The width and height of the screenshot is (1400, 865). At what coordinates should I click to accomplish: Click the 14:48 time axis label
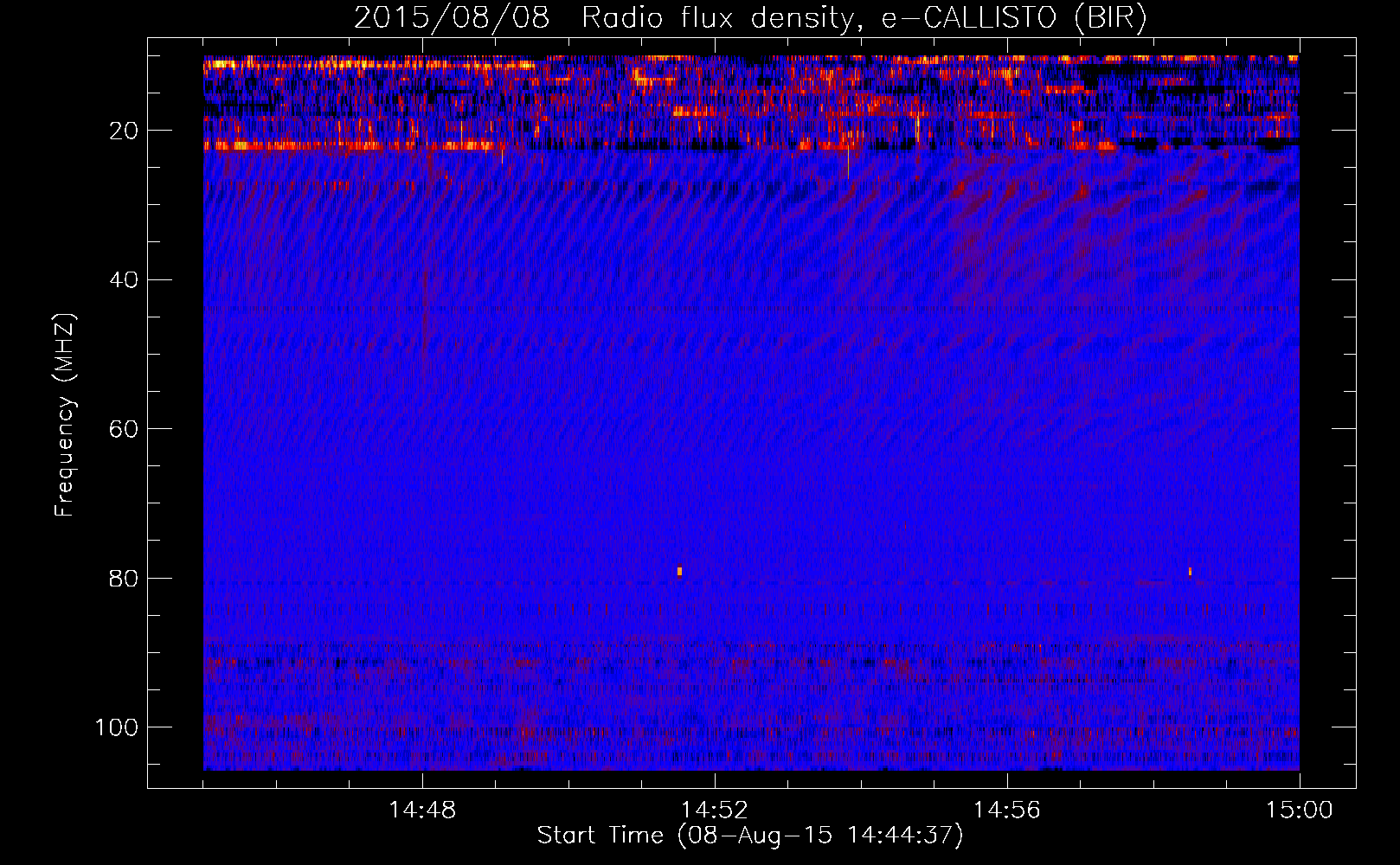point(422,811)
